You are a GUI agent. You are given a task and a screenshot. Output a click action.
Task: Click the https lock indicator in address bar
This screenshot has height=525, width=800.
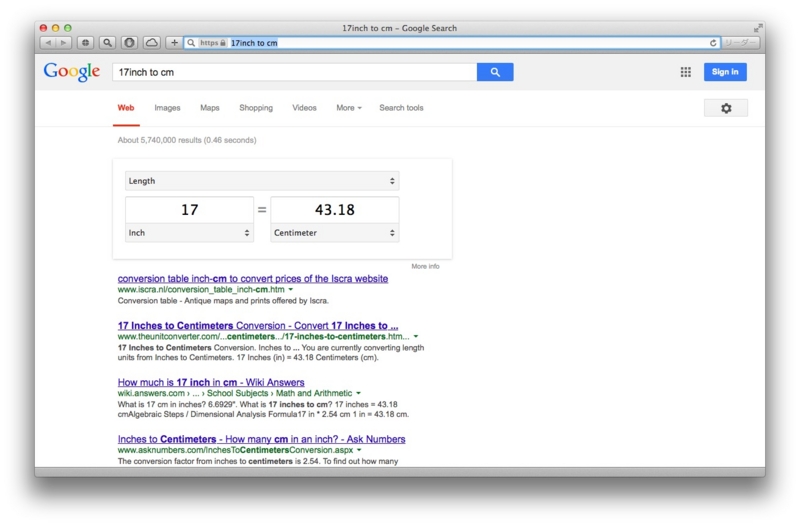point(213,43)
